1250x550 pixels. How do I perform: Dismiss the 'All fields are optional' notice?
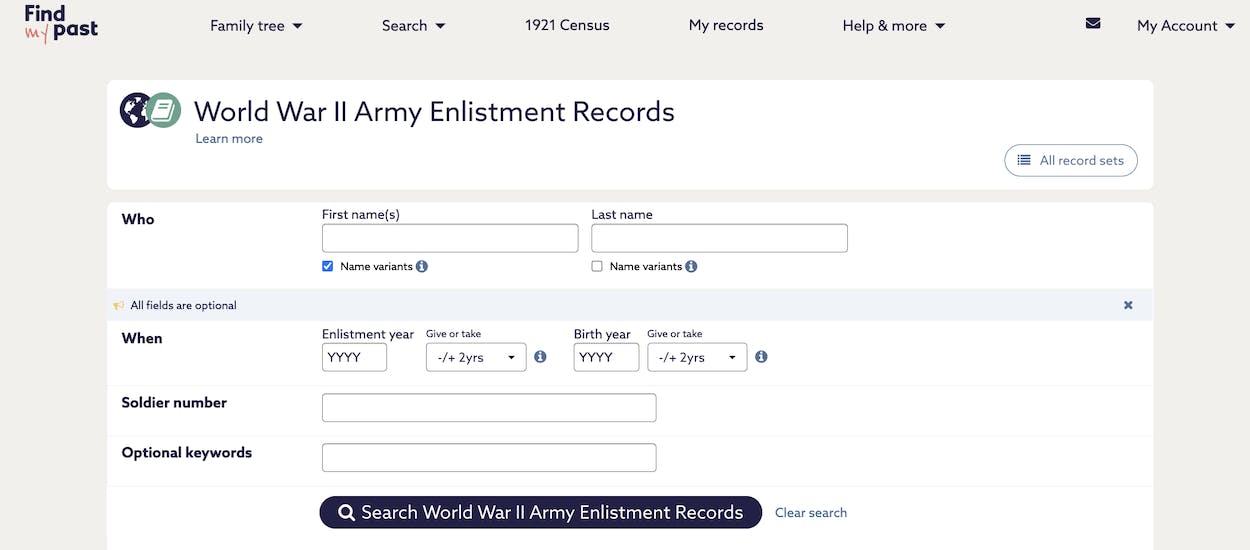coord(1128,305)
